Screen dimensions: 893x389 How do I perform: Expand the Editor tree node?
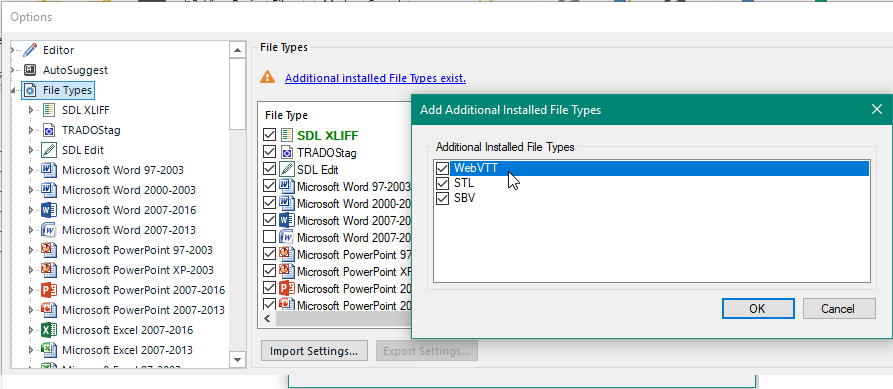coord(13,50)
